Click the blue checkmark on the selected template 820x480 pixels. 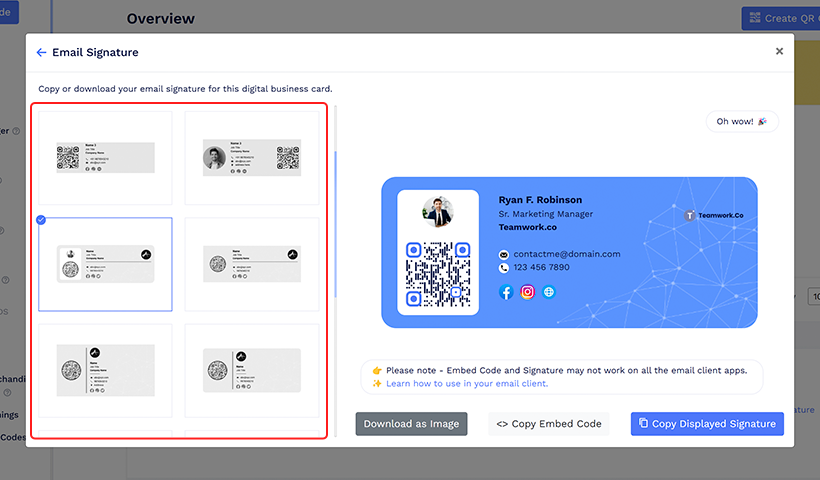[41, 220]
